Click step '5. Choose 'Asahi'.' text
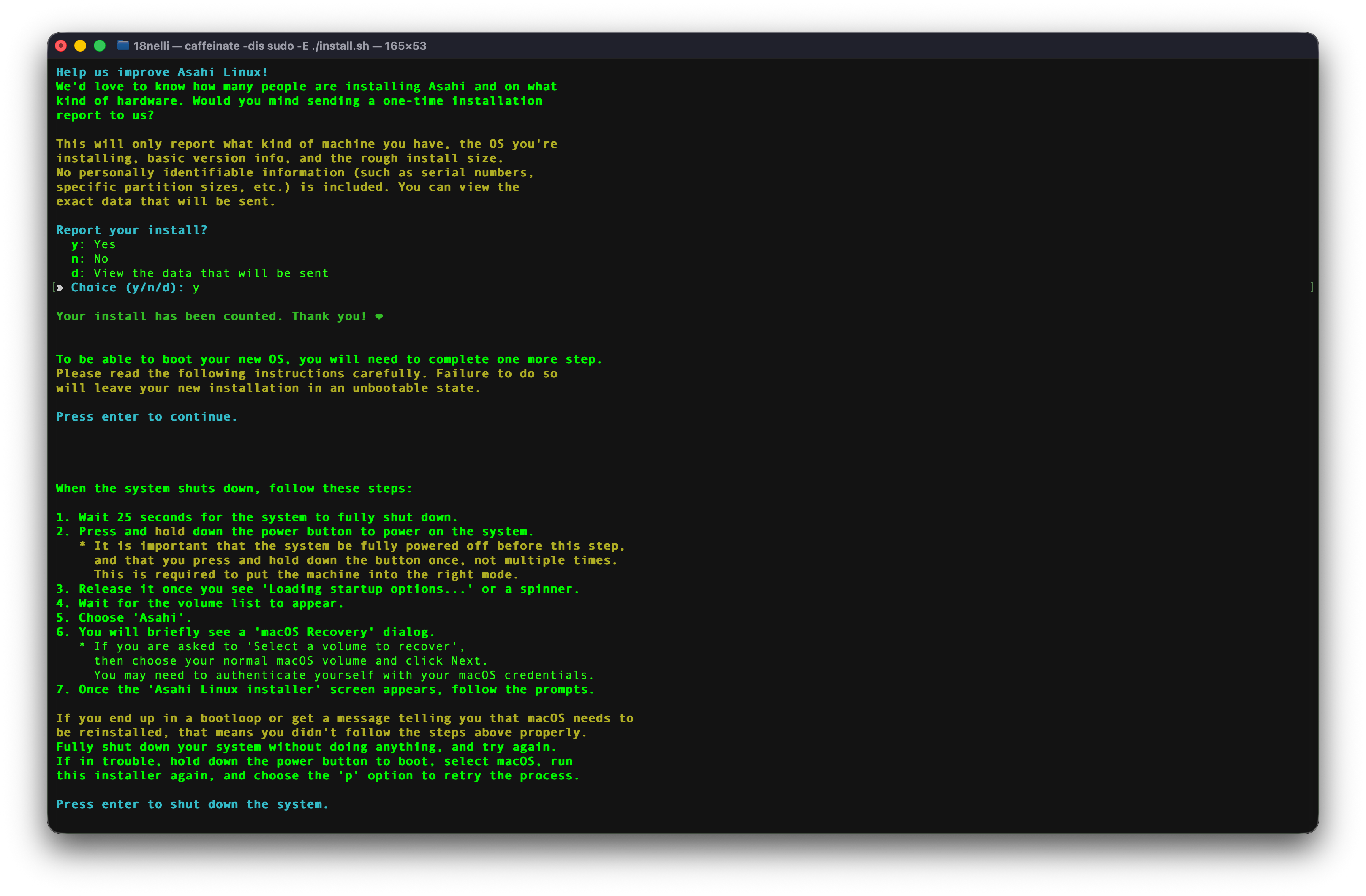The height and width of the screenshot is (896, 1366). tap(124, 618)
